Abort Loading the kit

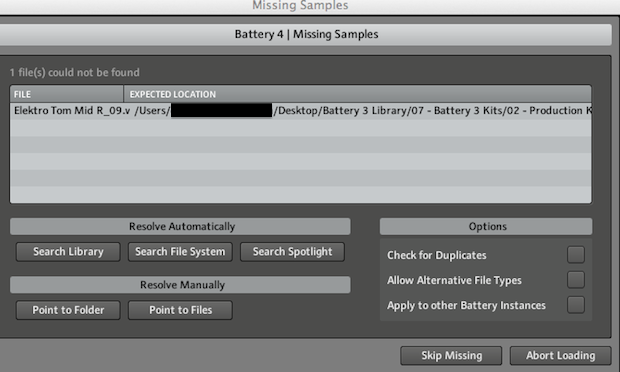click(x=560, y=356)
